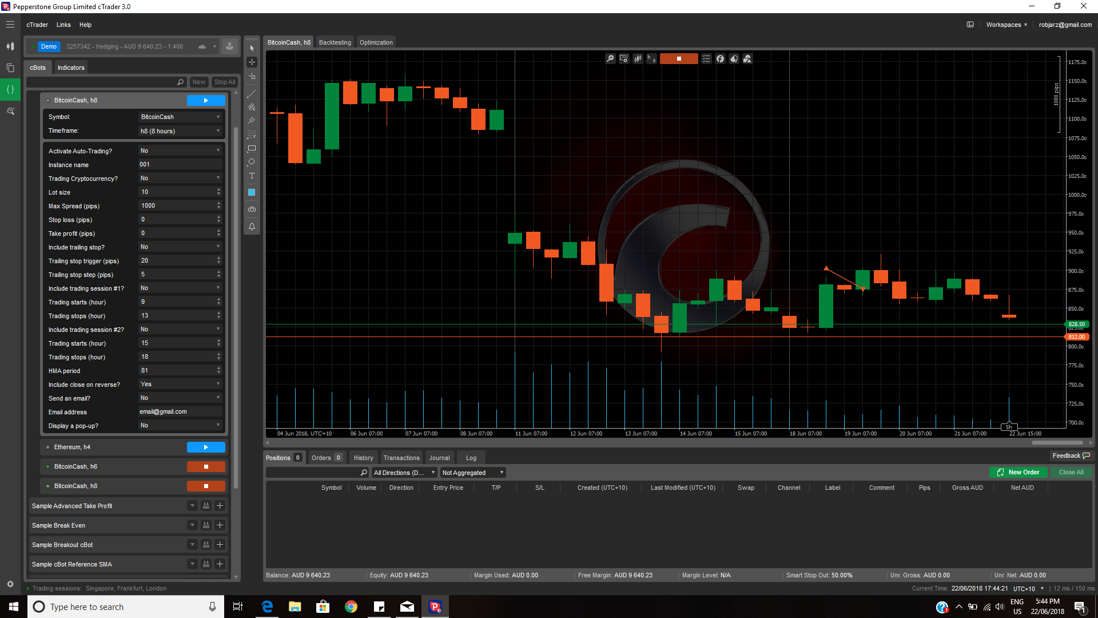Open the Not Aggregated dropdown

click(x=473, y=473)
